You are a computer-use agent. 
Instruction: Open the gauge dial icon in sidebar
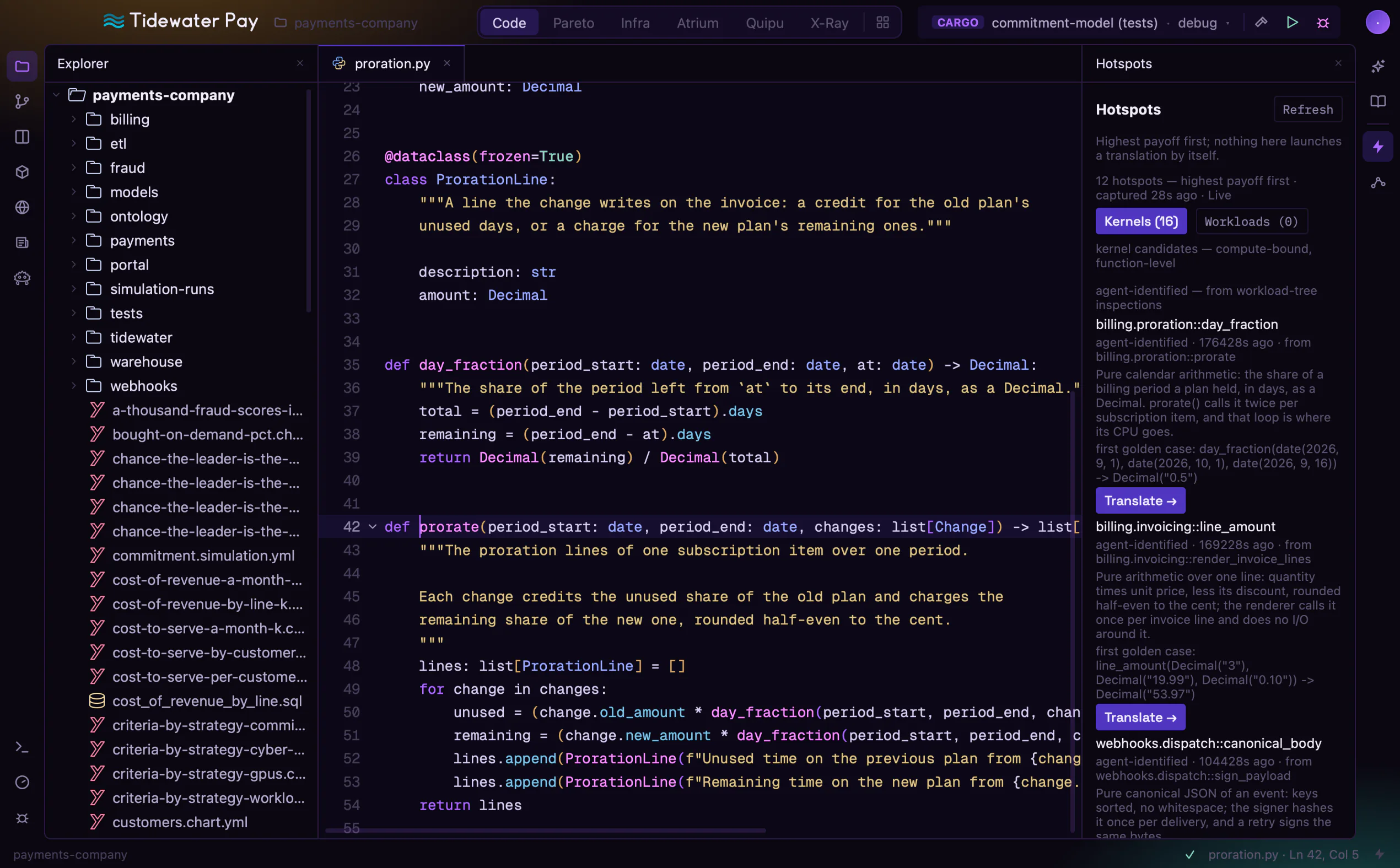point(22,783)
